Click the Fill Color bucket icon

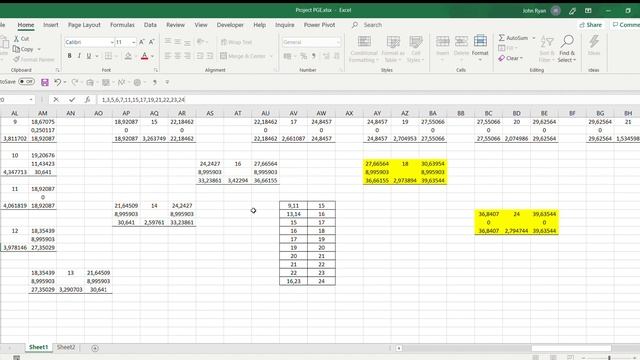click(128, 56)
